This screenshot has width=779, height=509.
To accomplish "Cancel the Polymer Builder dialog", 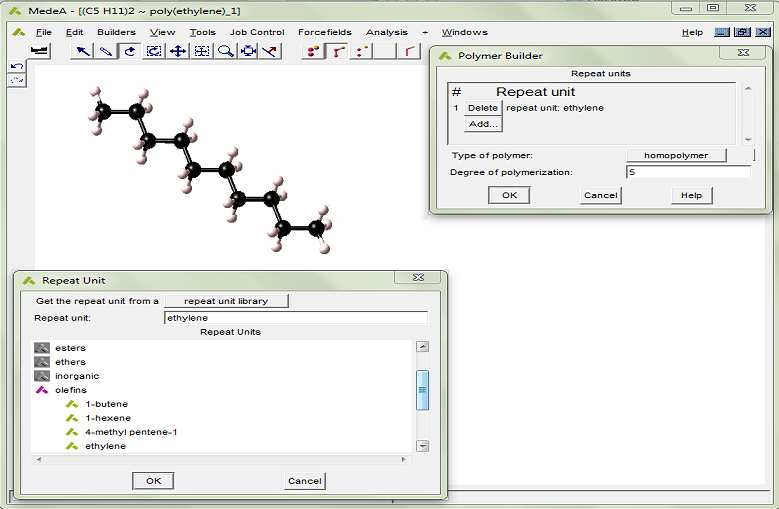I will [x=601, y=195].
